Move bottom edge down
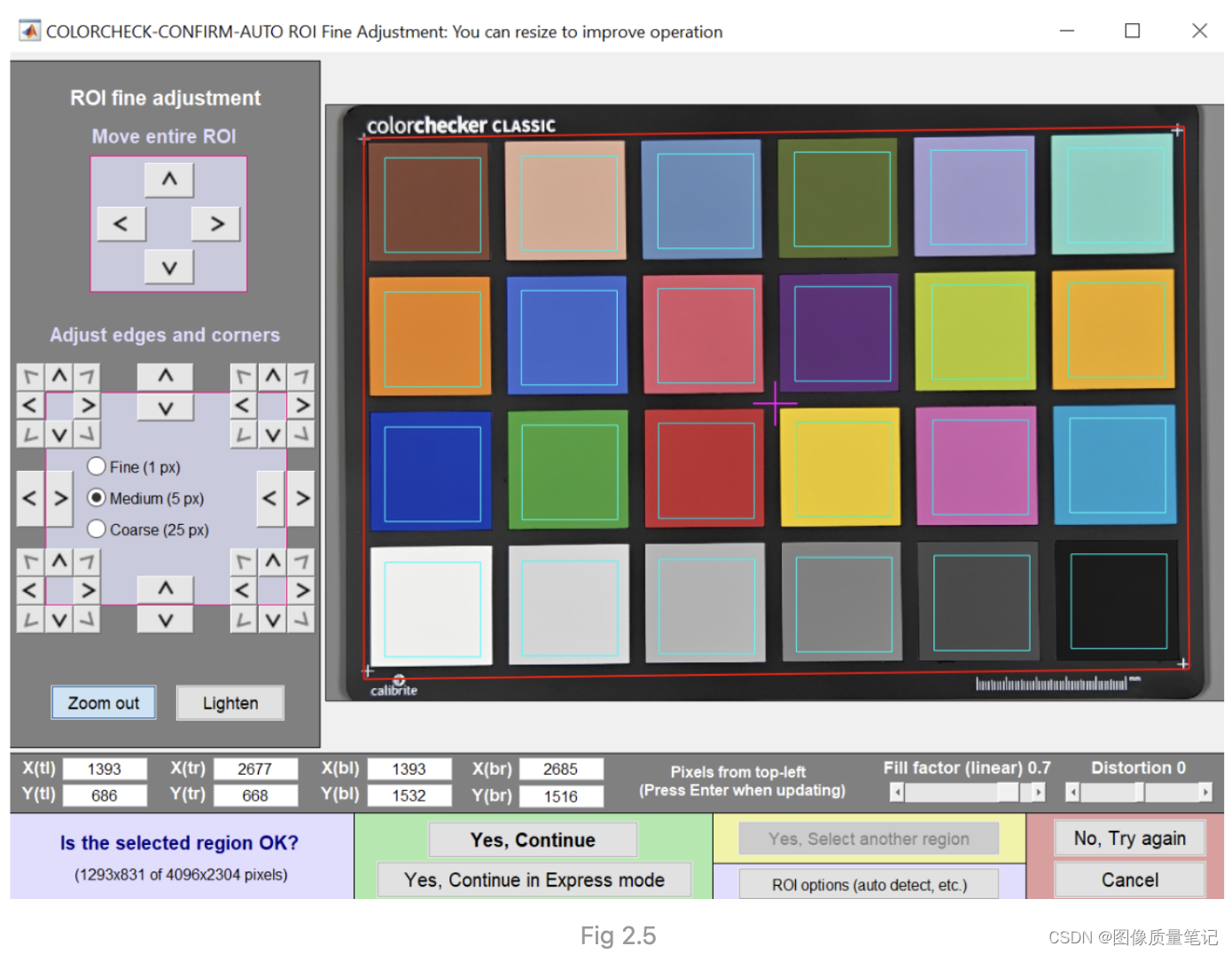 click(165, 620)
